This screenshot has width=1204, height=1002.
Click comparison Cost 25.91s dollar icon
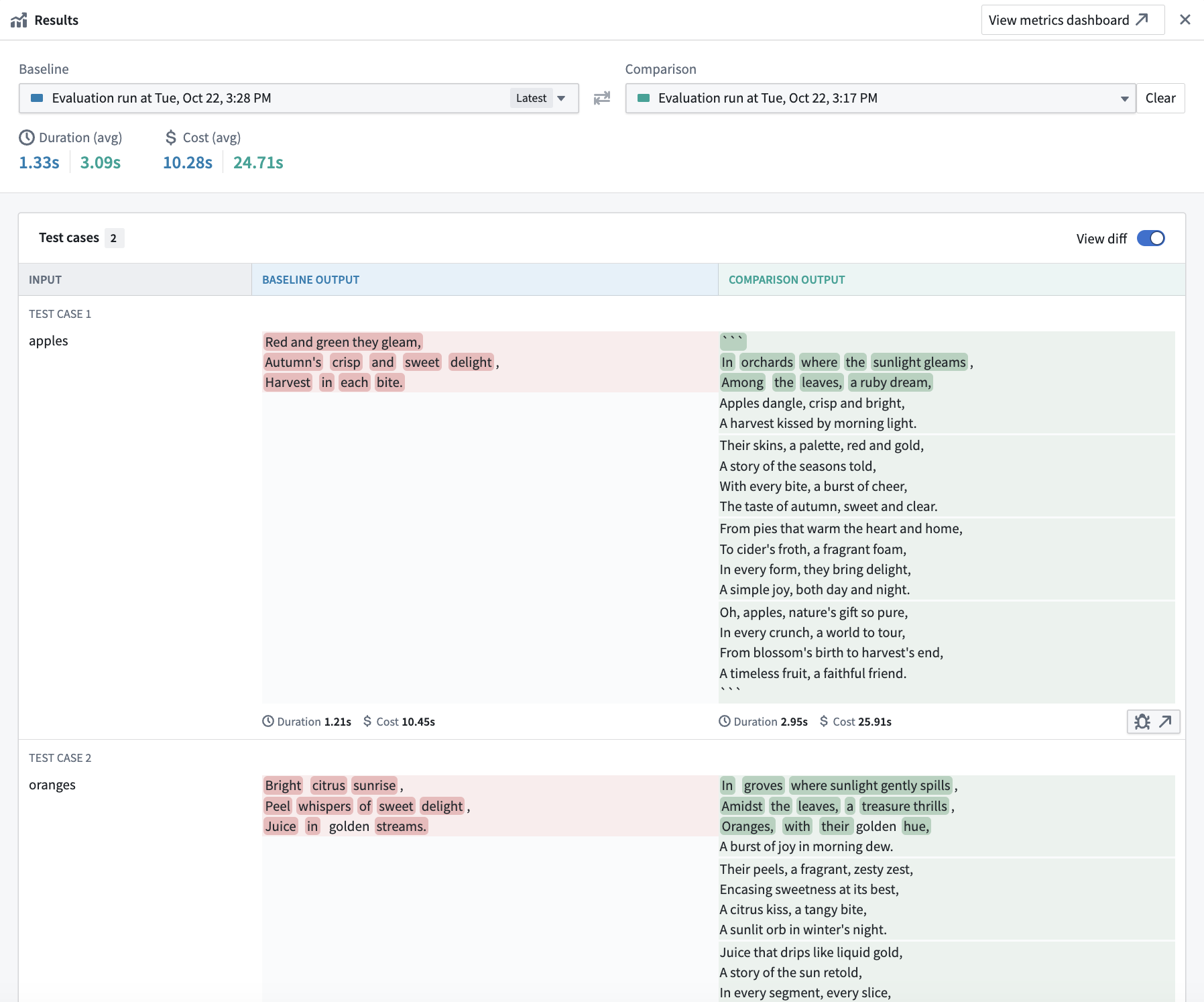coord(824,722)
